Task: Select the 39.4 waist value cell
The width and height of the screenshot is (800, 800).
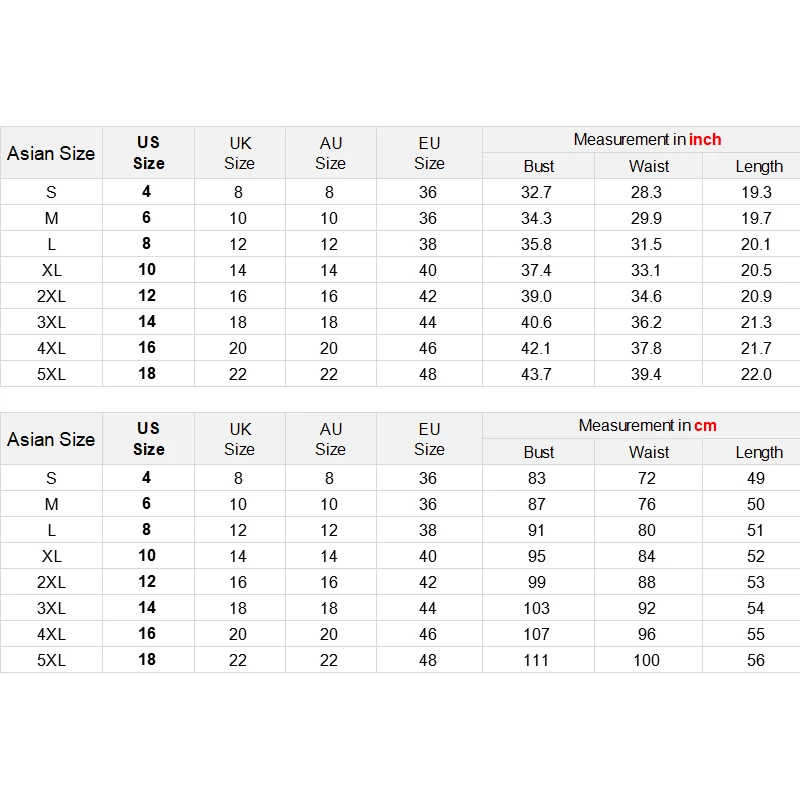Action: (647, 374)
